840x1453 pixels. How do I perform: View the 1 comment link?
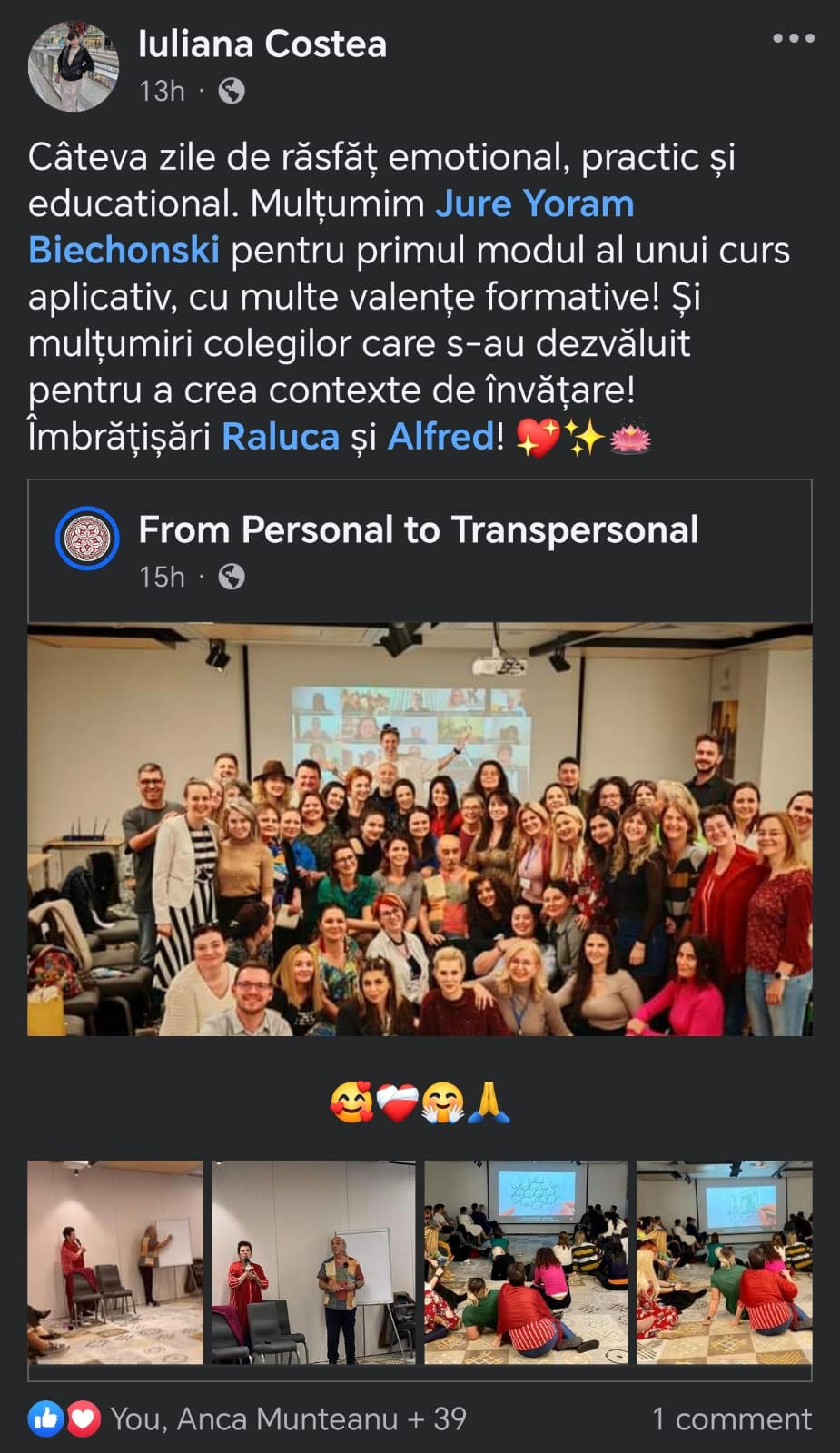click(x=732, y=1418)
